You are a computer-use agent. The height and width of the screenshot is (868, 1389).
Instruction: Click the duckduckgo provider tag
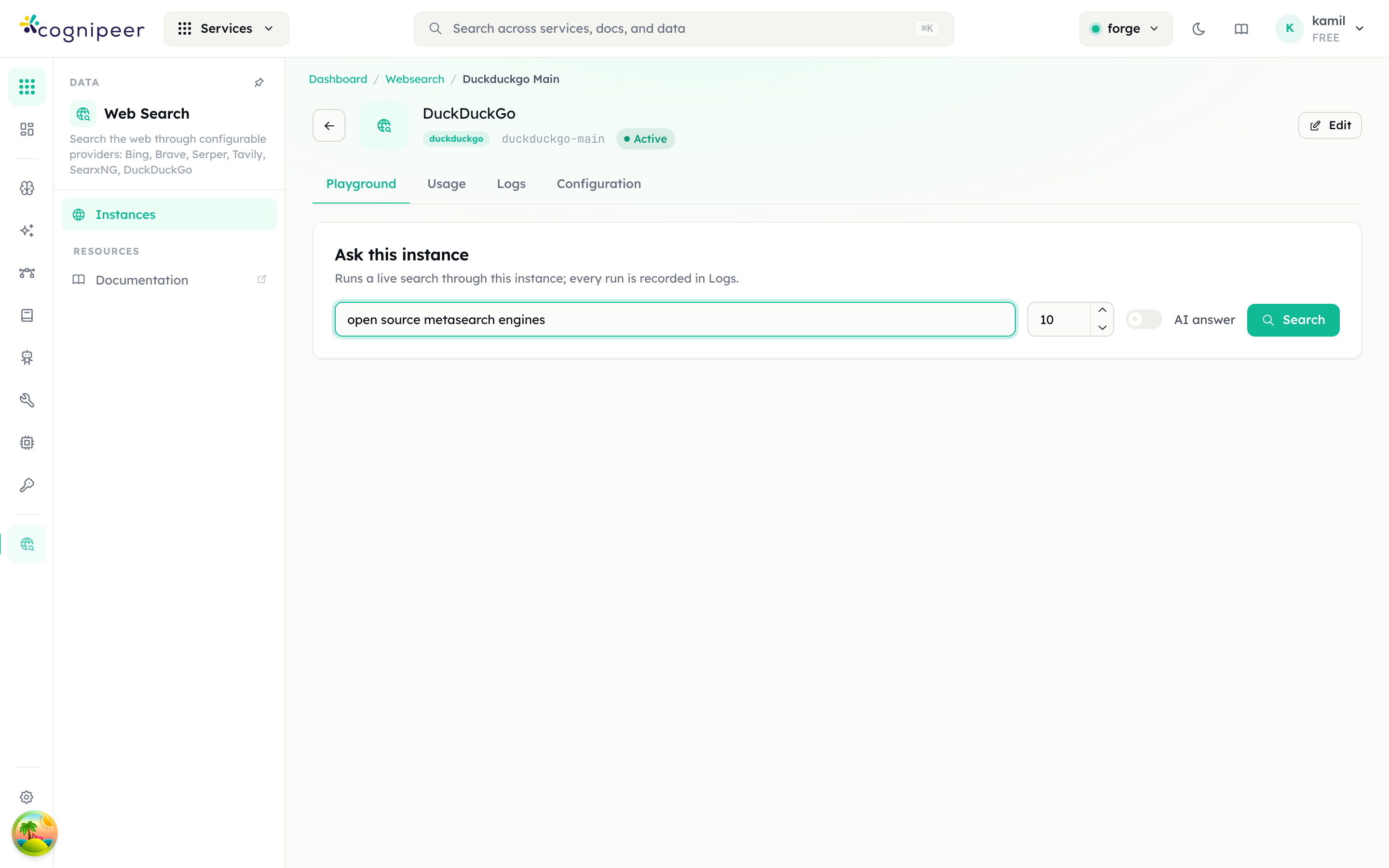click(456, 139)
